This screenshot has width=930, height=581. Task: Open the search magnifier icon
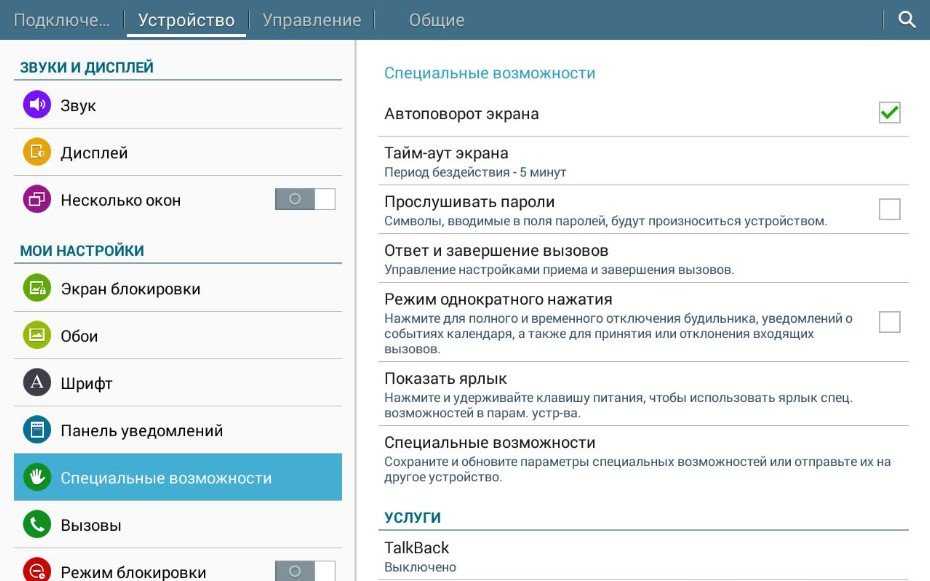pos(906,20)
